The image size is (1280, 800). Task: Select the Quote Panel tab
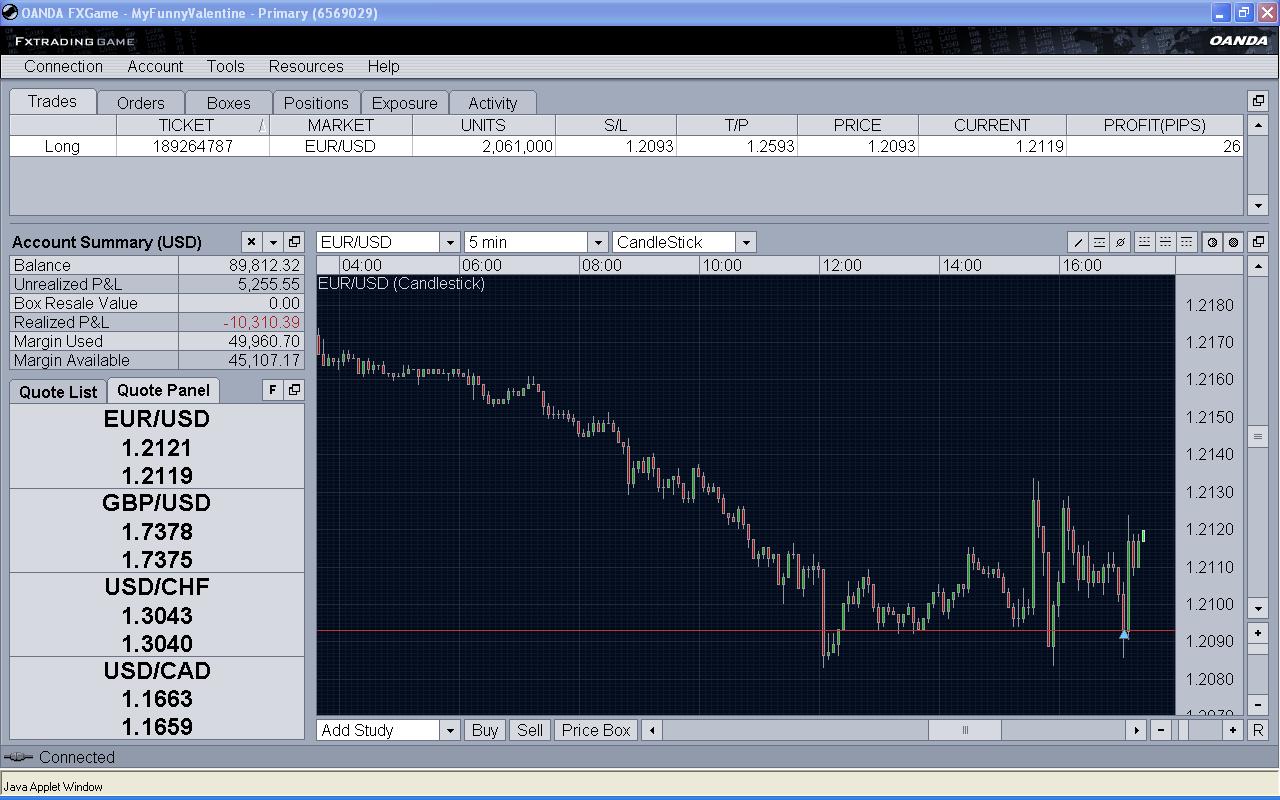tap(164, 390)
